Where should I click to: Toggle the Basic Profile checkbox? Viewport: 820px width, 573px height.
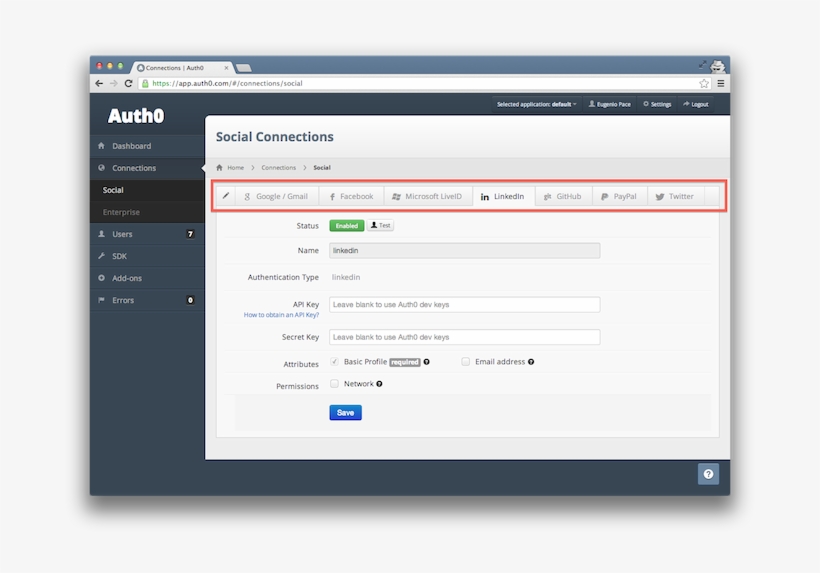[x=334, y=361]
